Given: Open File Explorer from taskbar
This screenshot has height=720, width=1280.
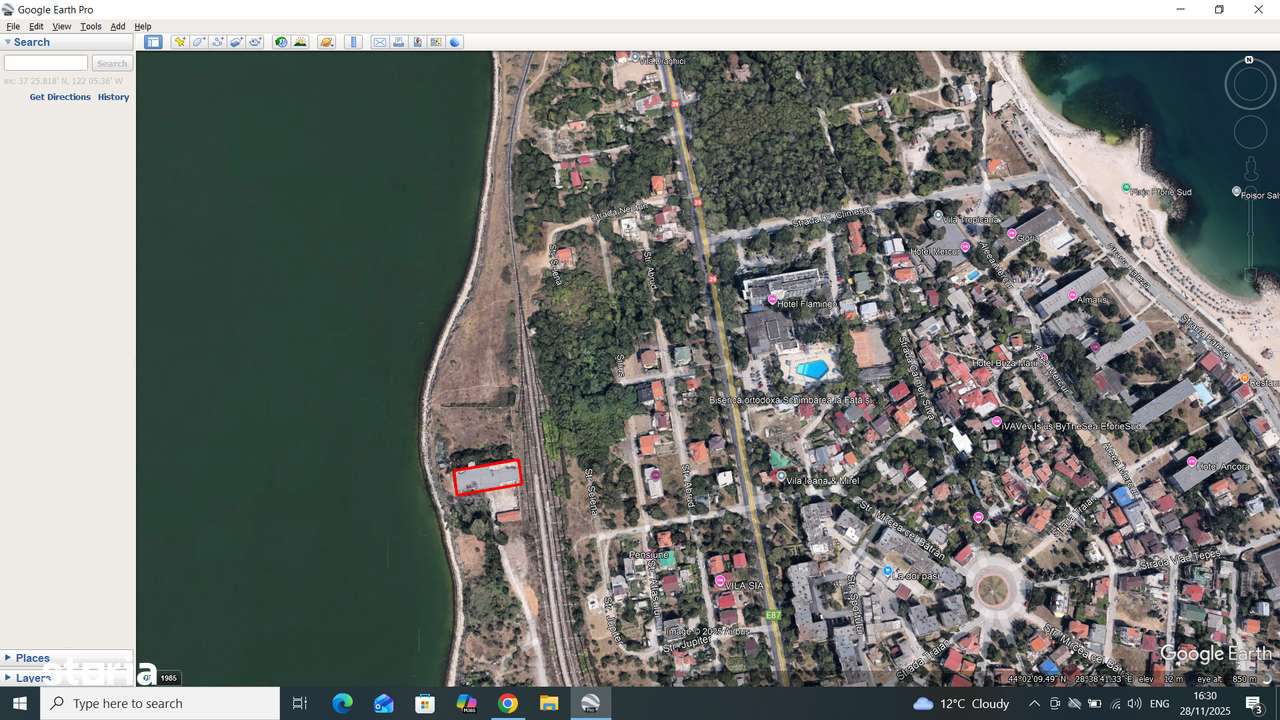Looking at the screenshot, I should point(549,703).
